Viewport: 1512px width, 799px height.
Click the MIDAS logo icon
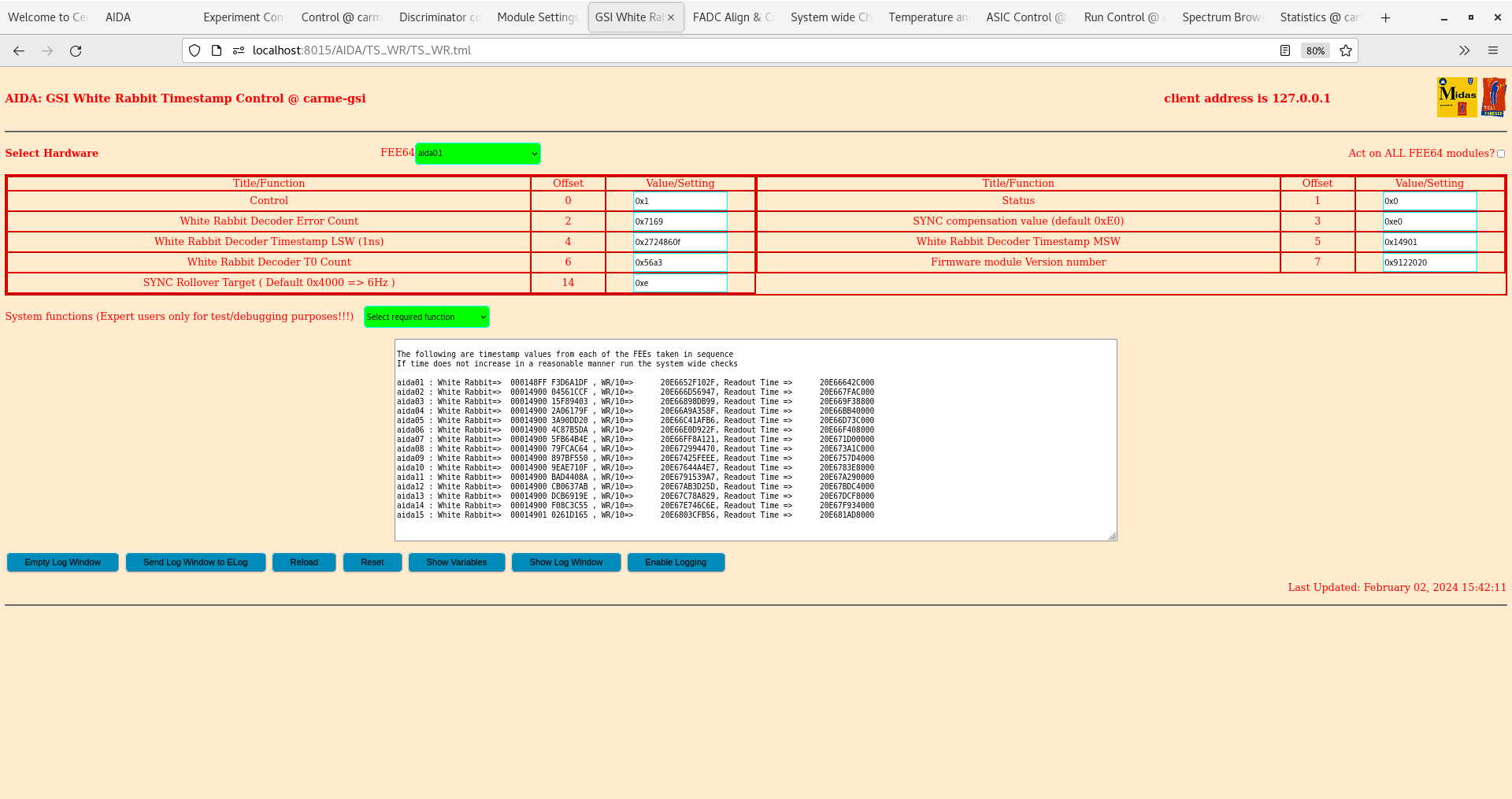tap(1456, 98)
